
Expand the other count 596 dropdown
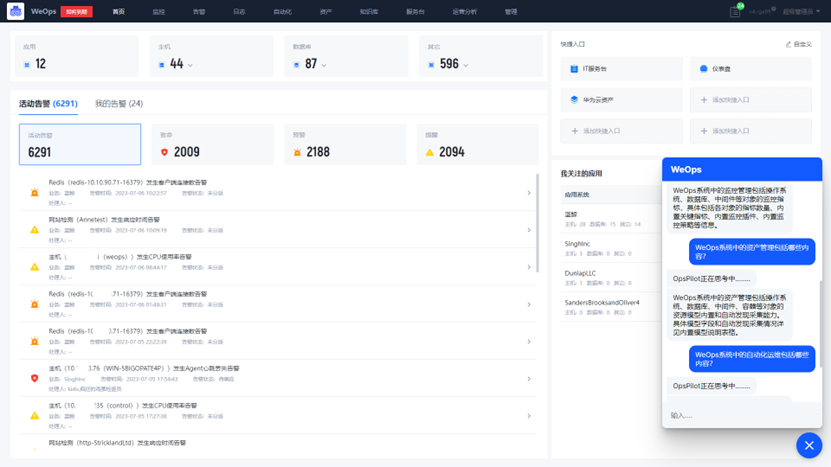[x=466, y=65]
